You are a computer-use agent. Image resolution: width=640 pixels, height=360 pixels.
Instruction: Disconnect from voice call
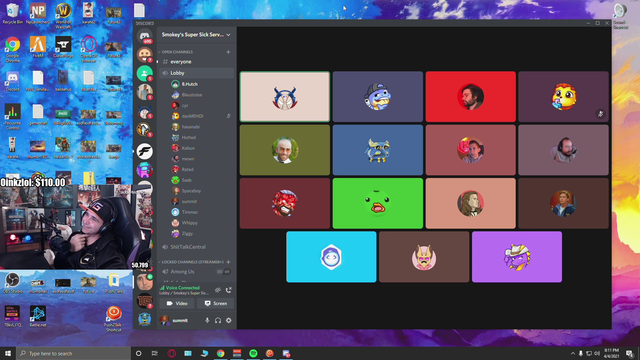[229, 290]
